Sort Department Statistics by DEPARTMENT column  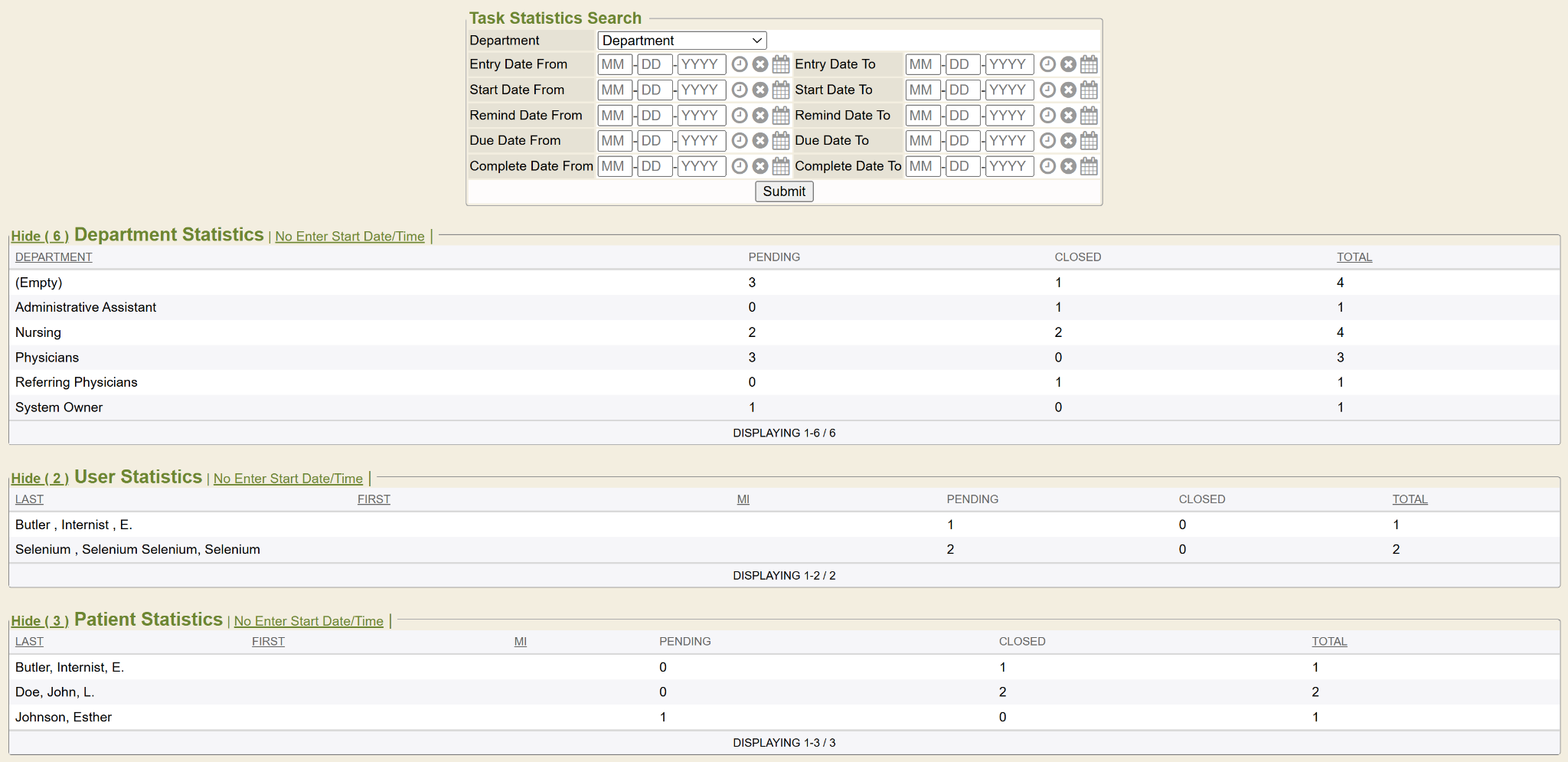[x=54, y=257]
